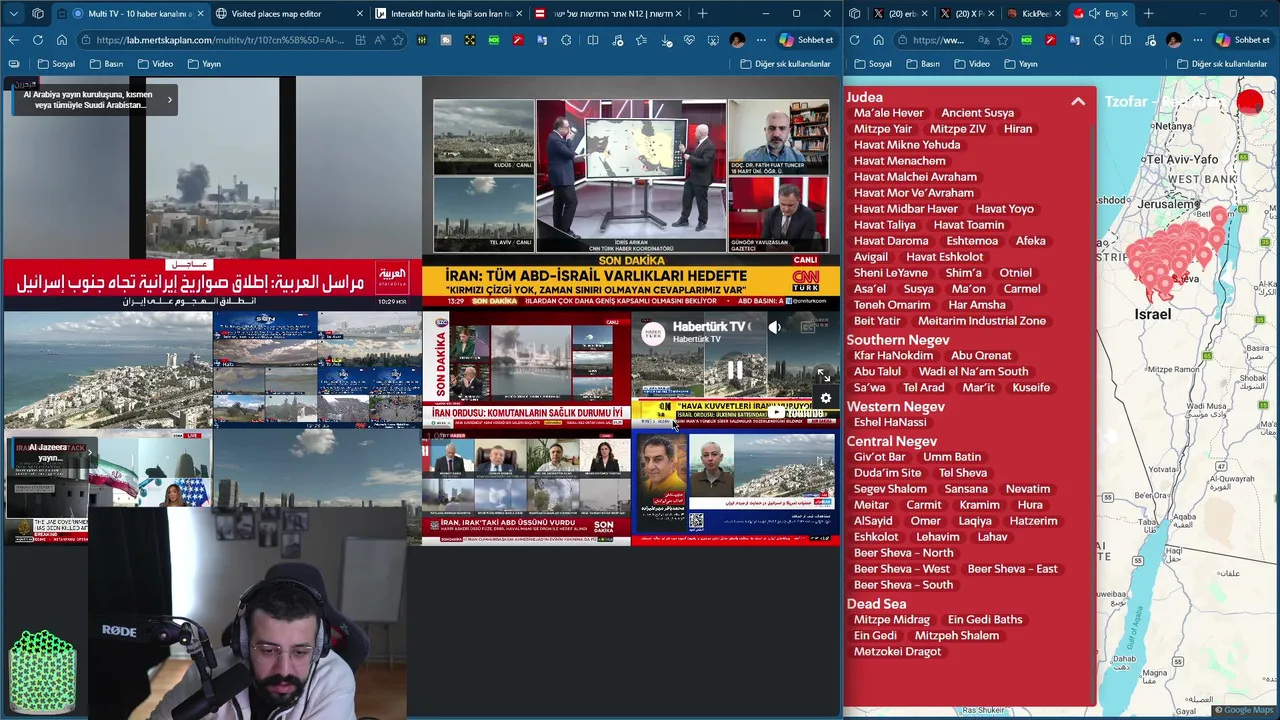1280x720 pixels.
Task: Select 'Ma'ale Hever' in Judea list
Action: coord(889,113)
